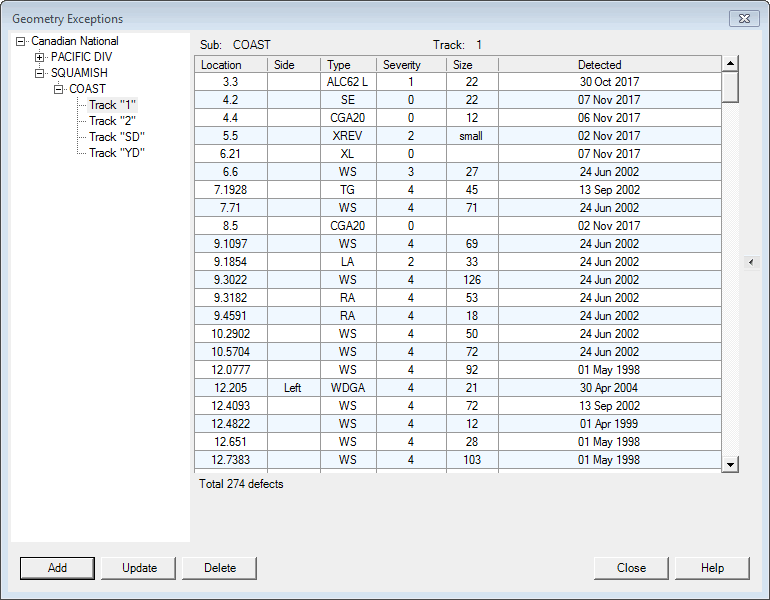Viewport: 770px width, 600px height.
Task: Close the dialog using the Close button
Action: point(631,568)
